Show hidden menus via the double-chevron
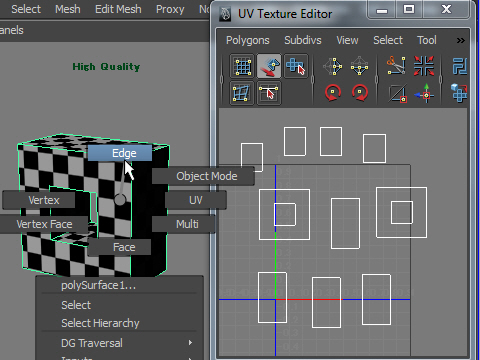The width and height of the screenshot is (480, 360). [460, 41]
